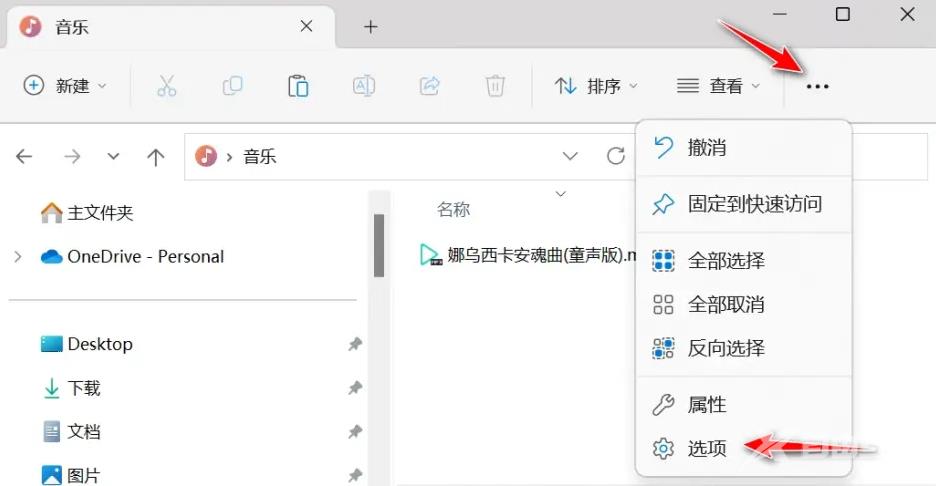Viewport: 936px width, 486px height.
Task: Choose 固定到快速访问 menu entry
Action: point(744,204)
